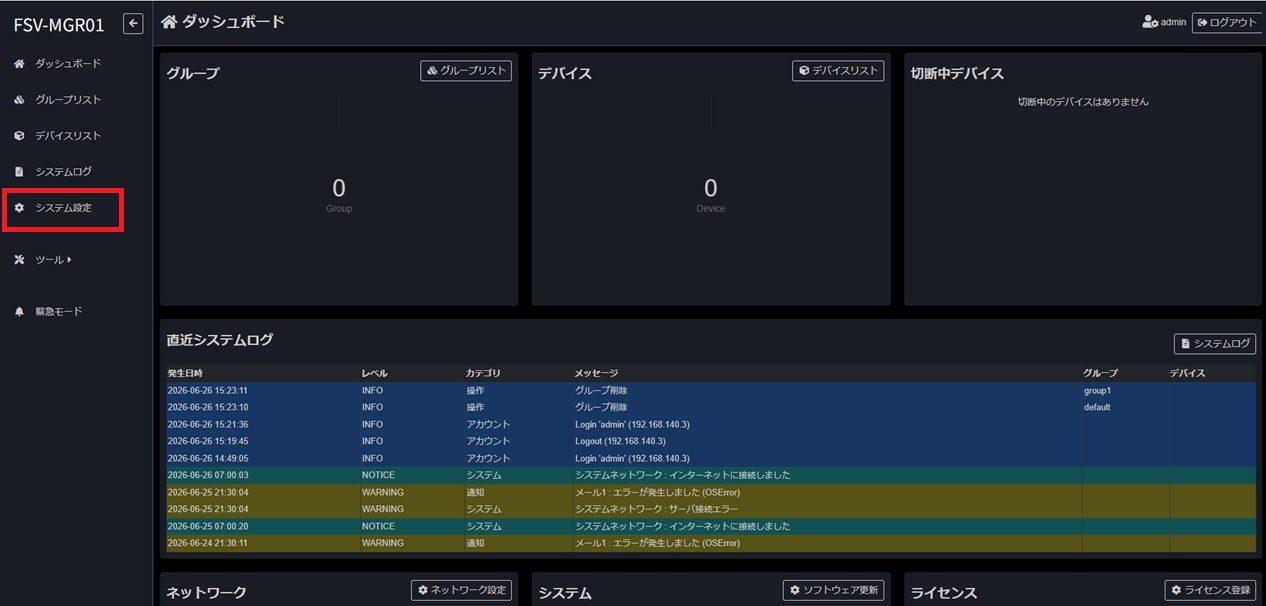This screenshot has height=606, width=1266.
Task: Click the system settings gear icon in sidebar
Action: click(19, 208)
